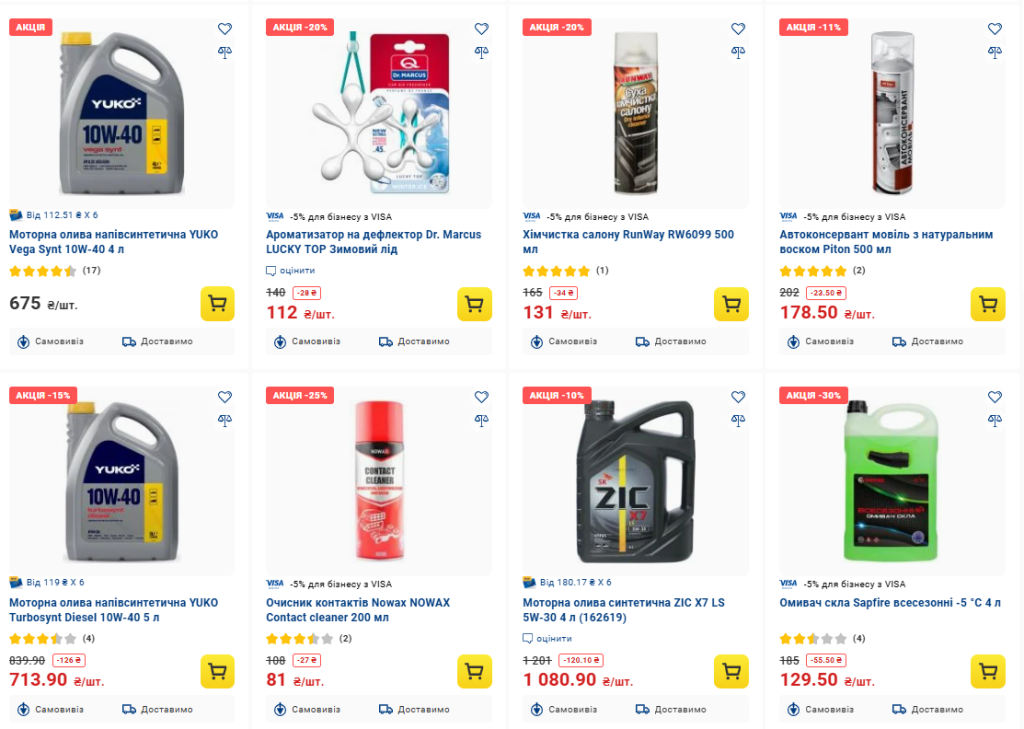The image size is (1024, 729).
Task: Click star rating of YUKO Vega Synt
Action: pos(42,270)
